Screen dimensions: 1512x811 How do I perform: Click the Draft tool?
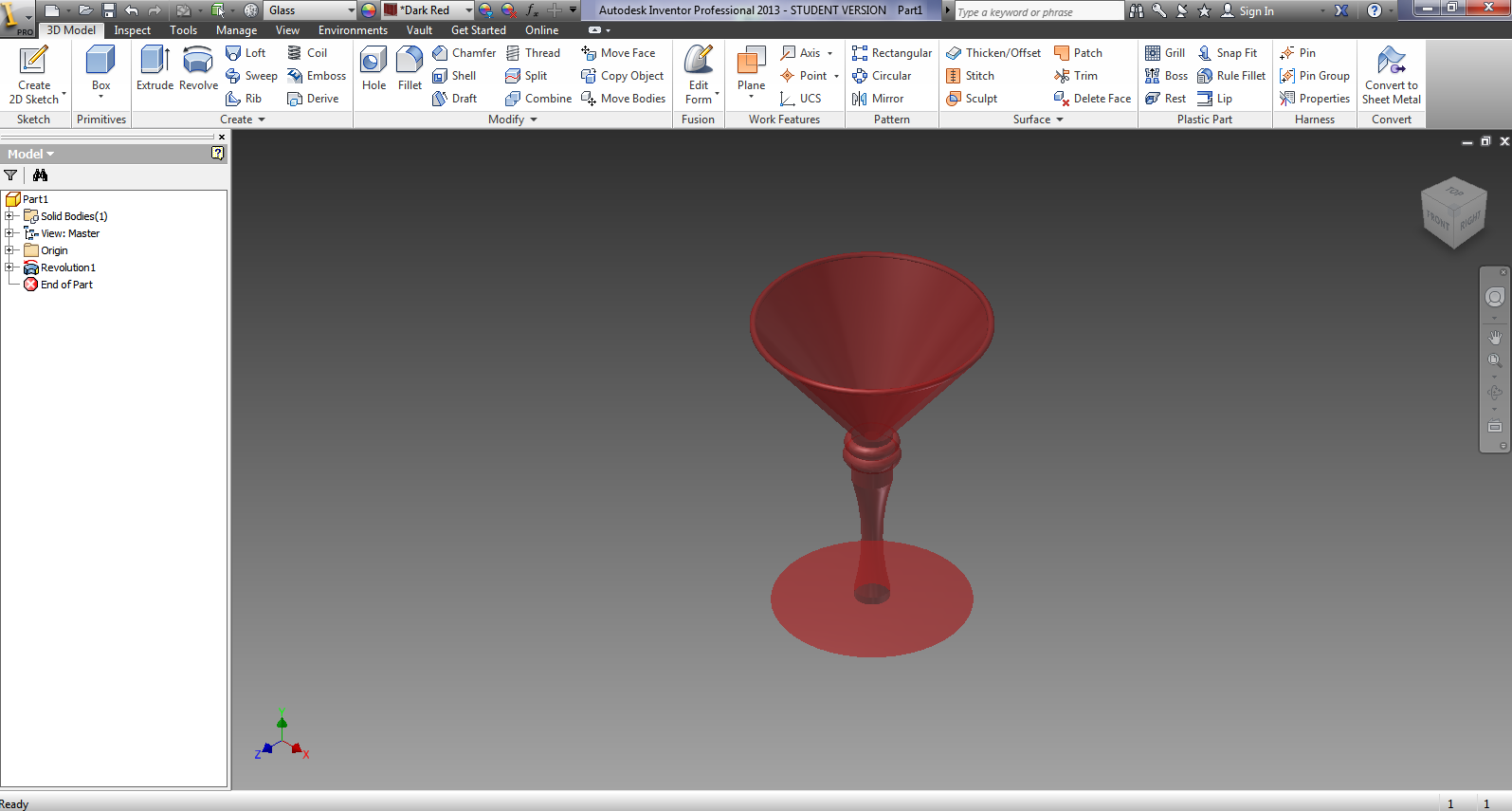pyautogui.click(x=454, y=99)
